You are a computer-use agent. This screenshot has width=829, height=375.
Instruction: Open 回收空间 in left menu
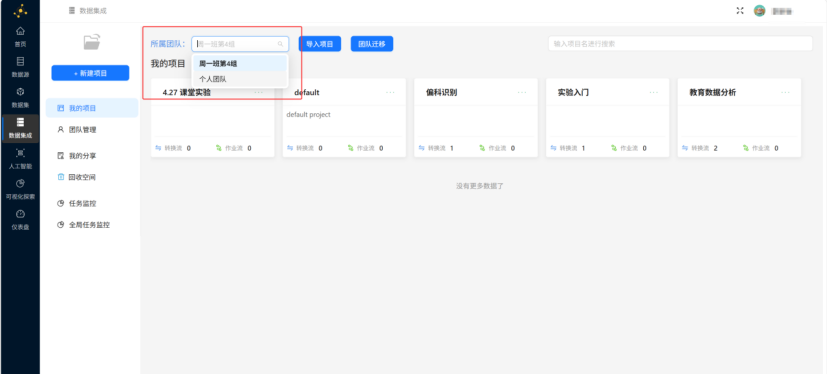pos(92,177)
